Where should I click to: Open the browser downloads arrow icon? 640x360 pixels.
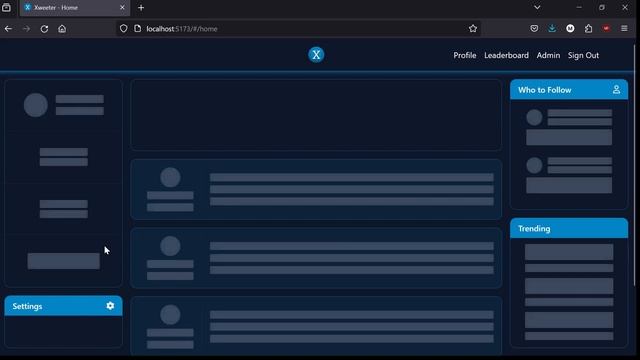pyautogui.click(x=552, y=29)
